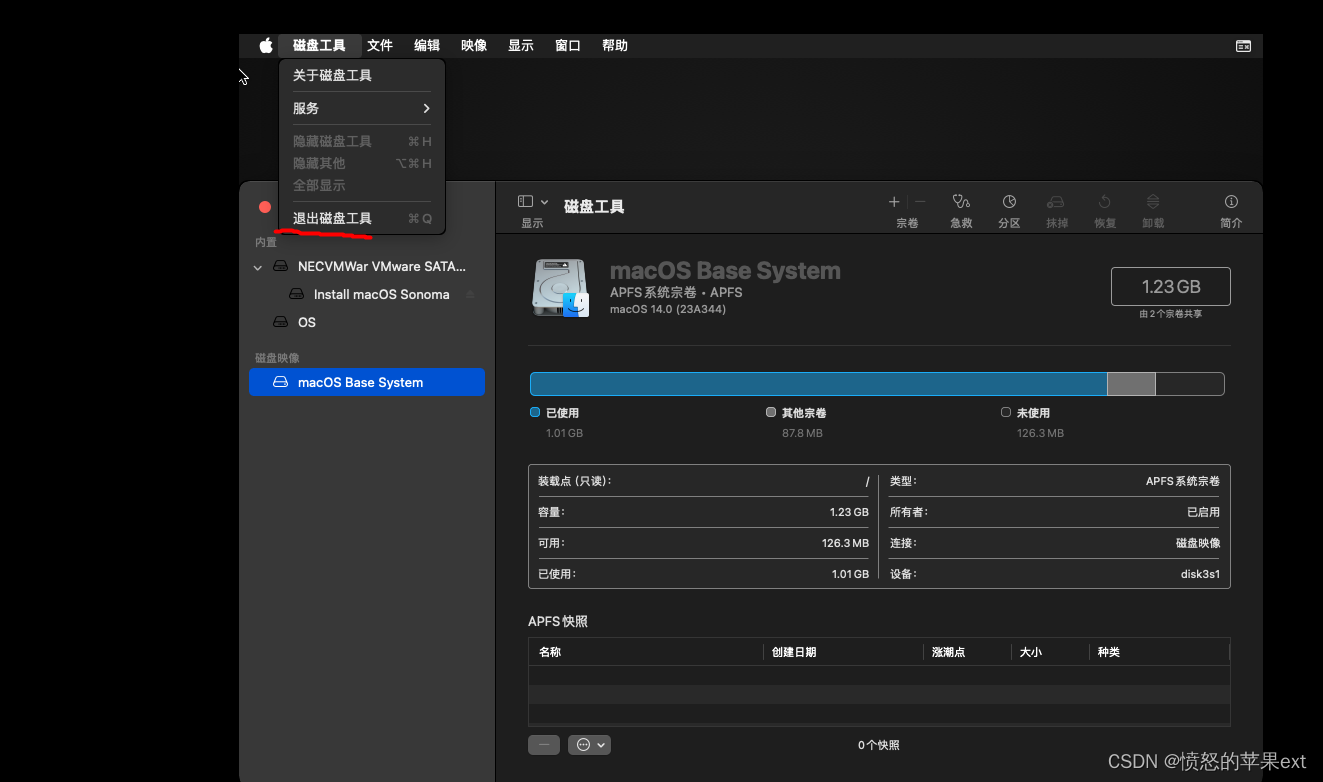Click the 未使用 legend swatch

(1006, 412)
